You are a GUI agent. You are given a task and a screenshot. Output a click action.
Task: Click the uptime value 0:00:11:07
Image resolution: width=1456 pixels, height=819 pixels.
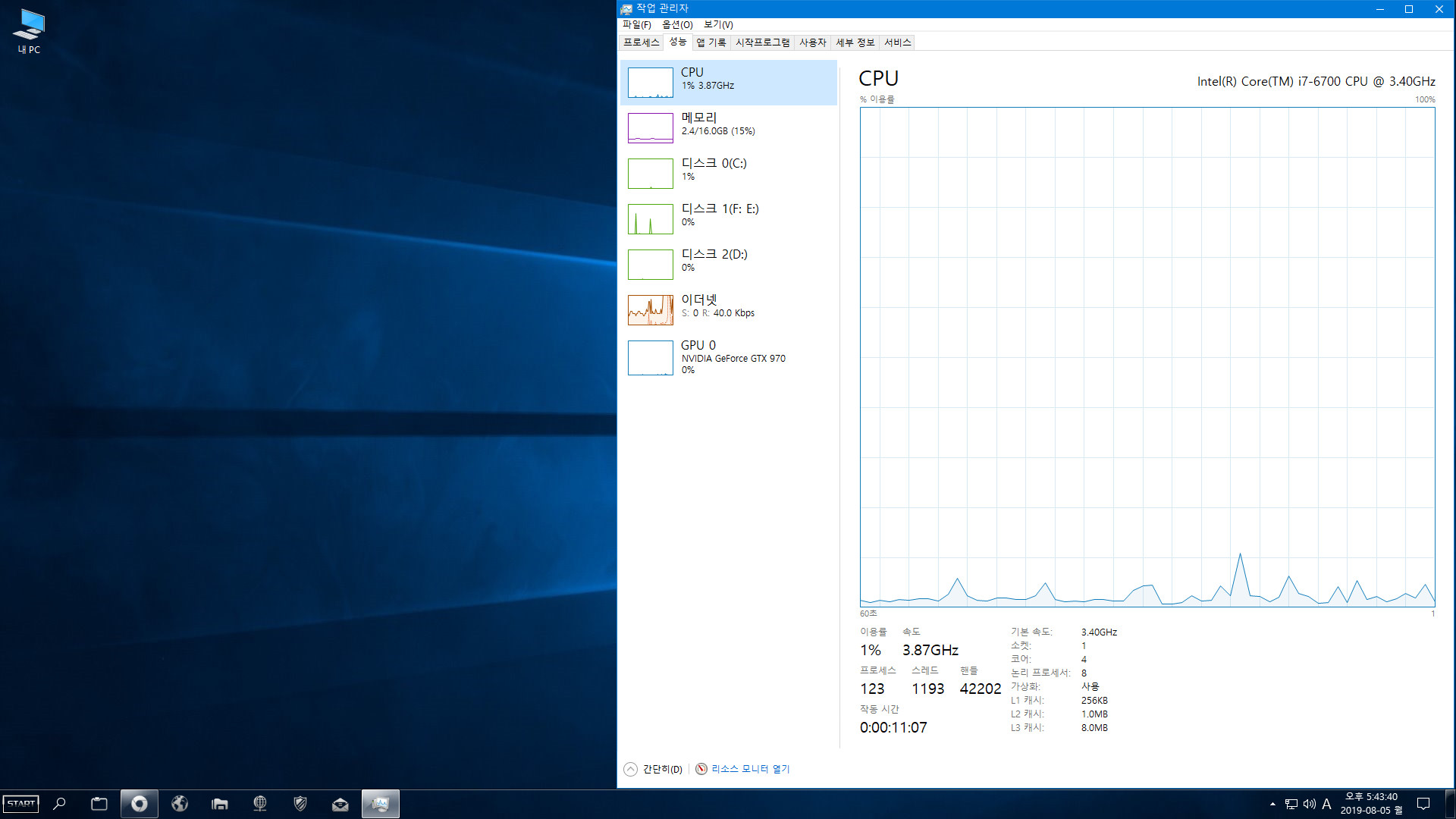tap(893, 727)
